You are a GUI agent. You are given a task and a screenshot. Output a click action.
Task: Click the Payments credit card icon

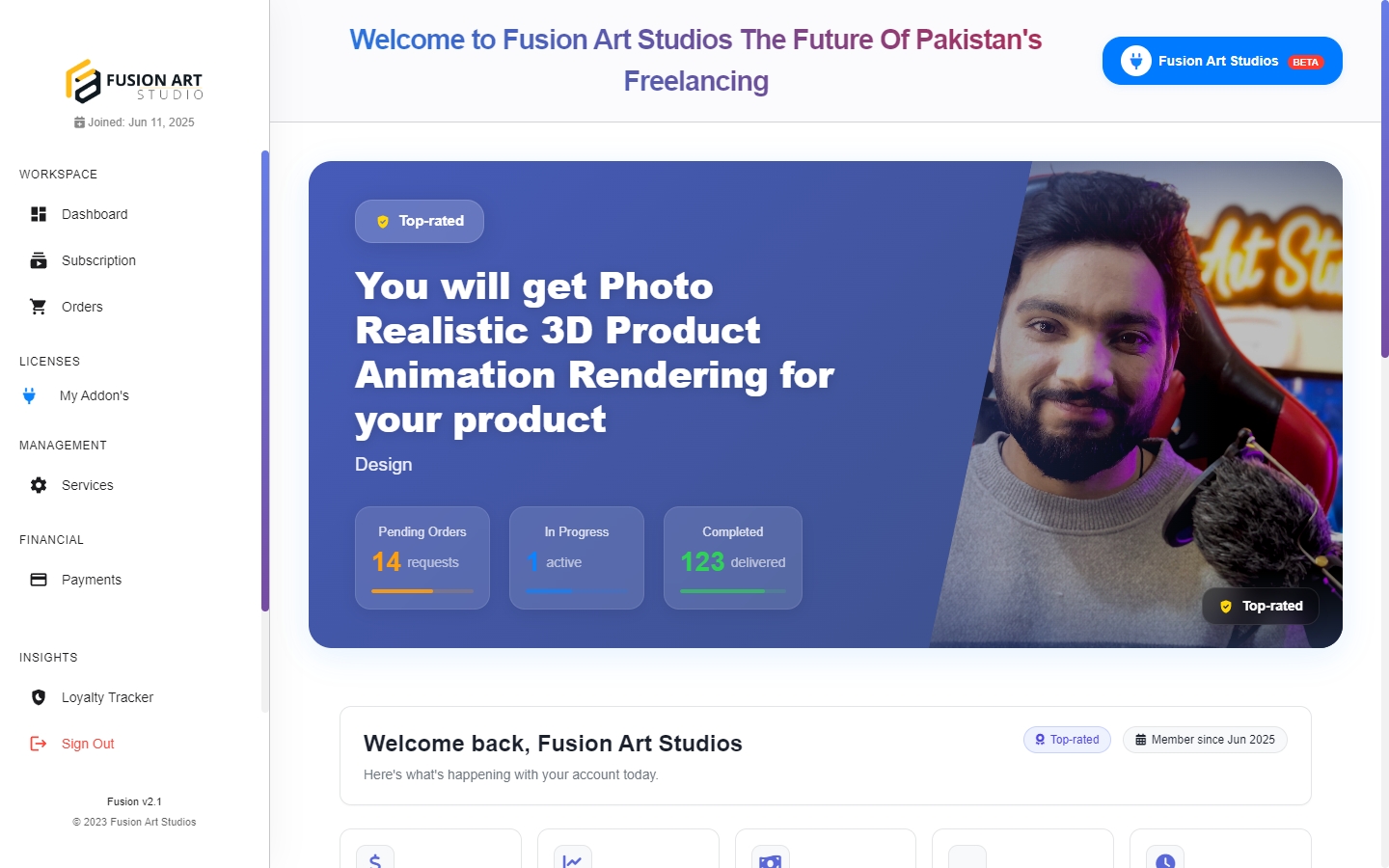tap(39, 580)
